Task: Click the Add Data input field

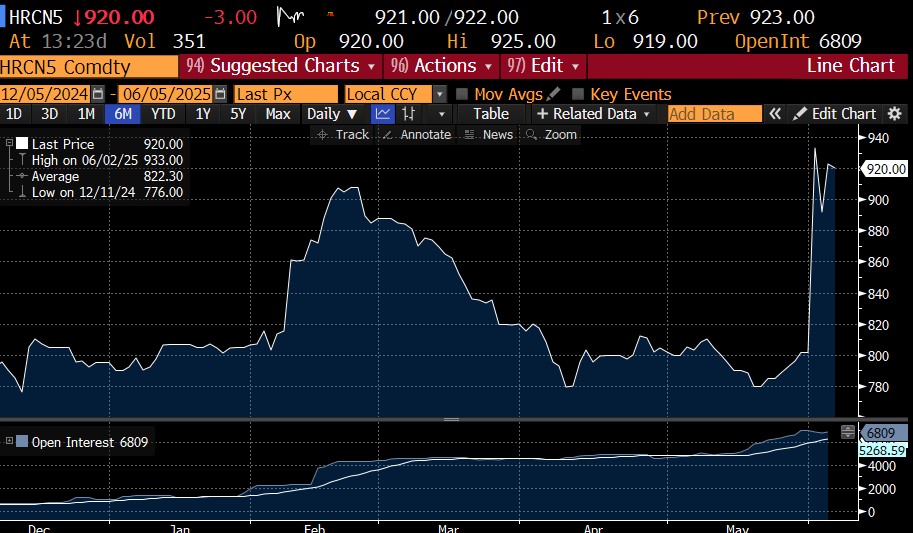Action: coord(714,114)
